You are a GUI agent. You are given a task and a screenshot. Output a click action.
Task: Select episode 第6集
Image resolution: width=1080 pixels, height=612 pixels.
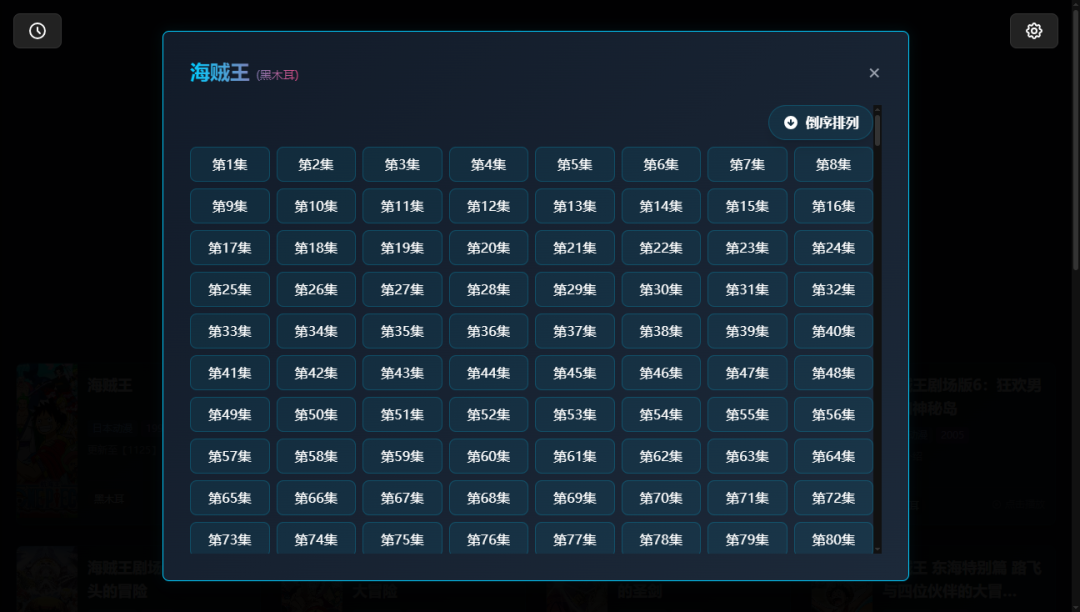coord(661,165)
